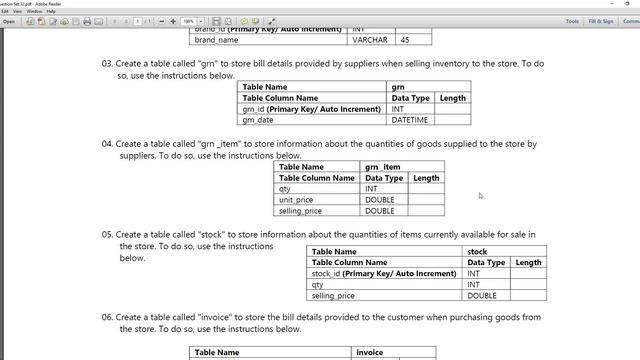Click question 06 text about the 'invoice' table
Screen dimensions: 640x360
pyautogui.click(x=321, y=323)
